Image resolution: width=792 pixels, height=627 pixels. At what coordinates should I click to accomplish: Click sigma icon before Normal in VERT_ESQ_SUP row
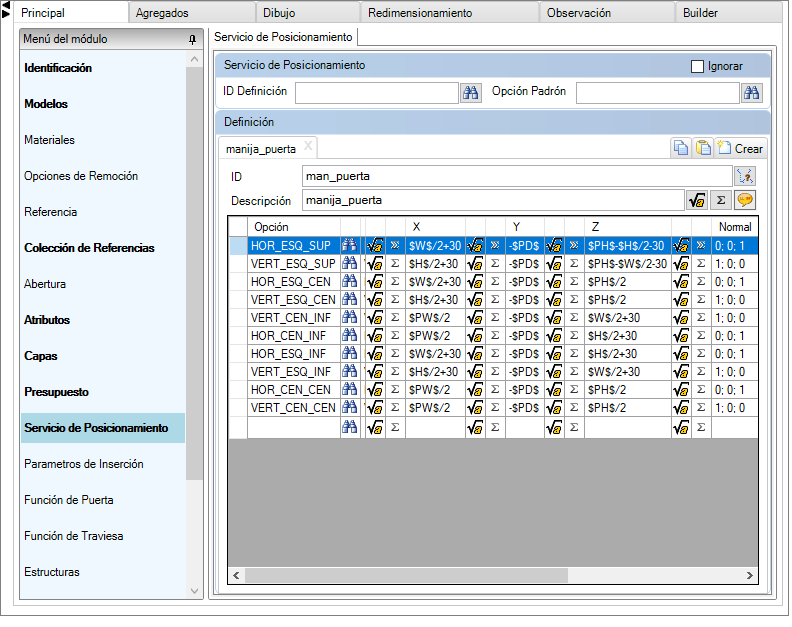[701, 264]
